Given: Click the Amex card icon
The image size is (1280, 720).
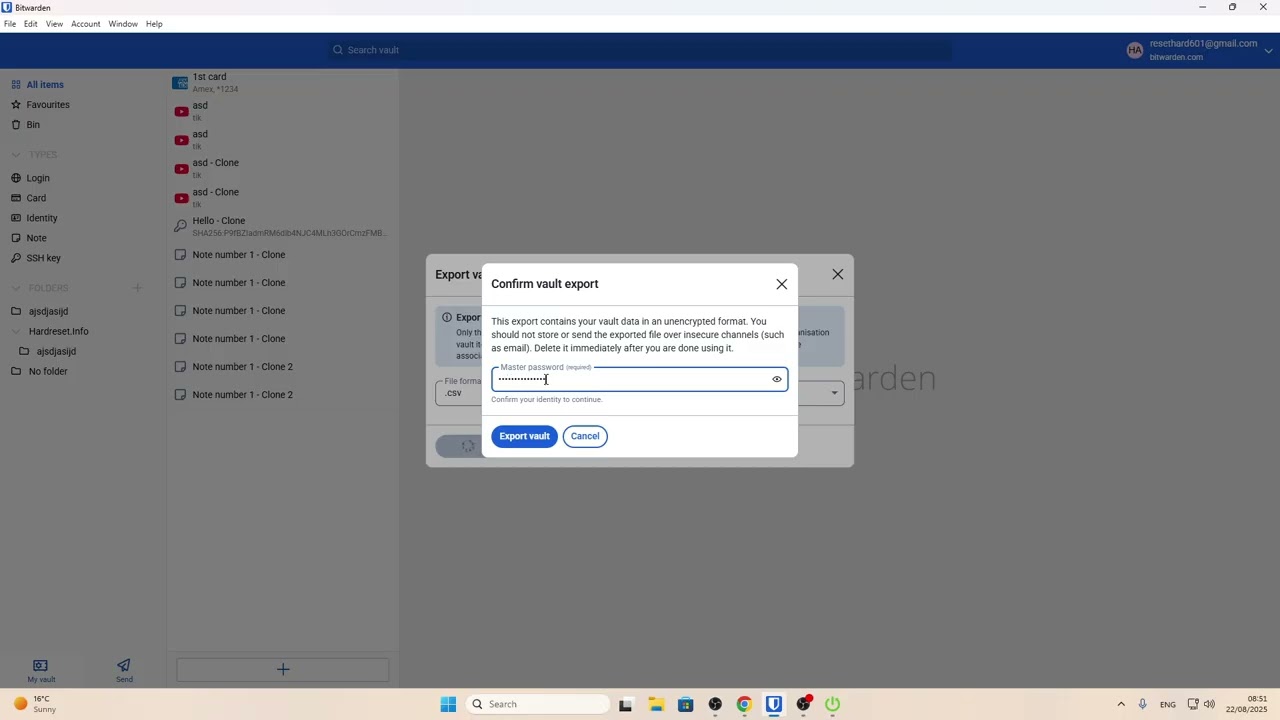Looking at the screenshot, I should (180, 83).
